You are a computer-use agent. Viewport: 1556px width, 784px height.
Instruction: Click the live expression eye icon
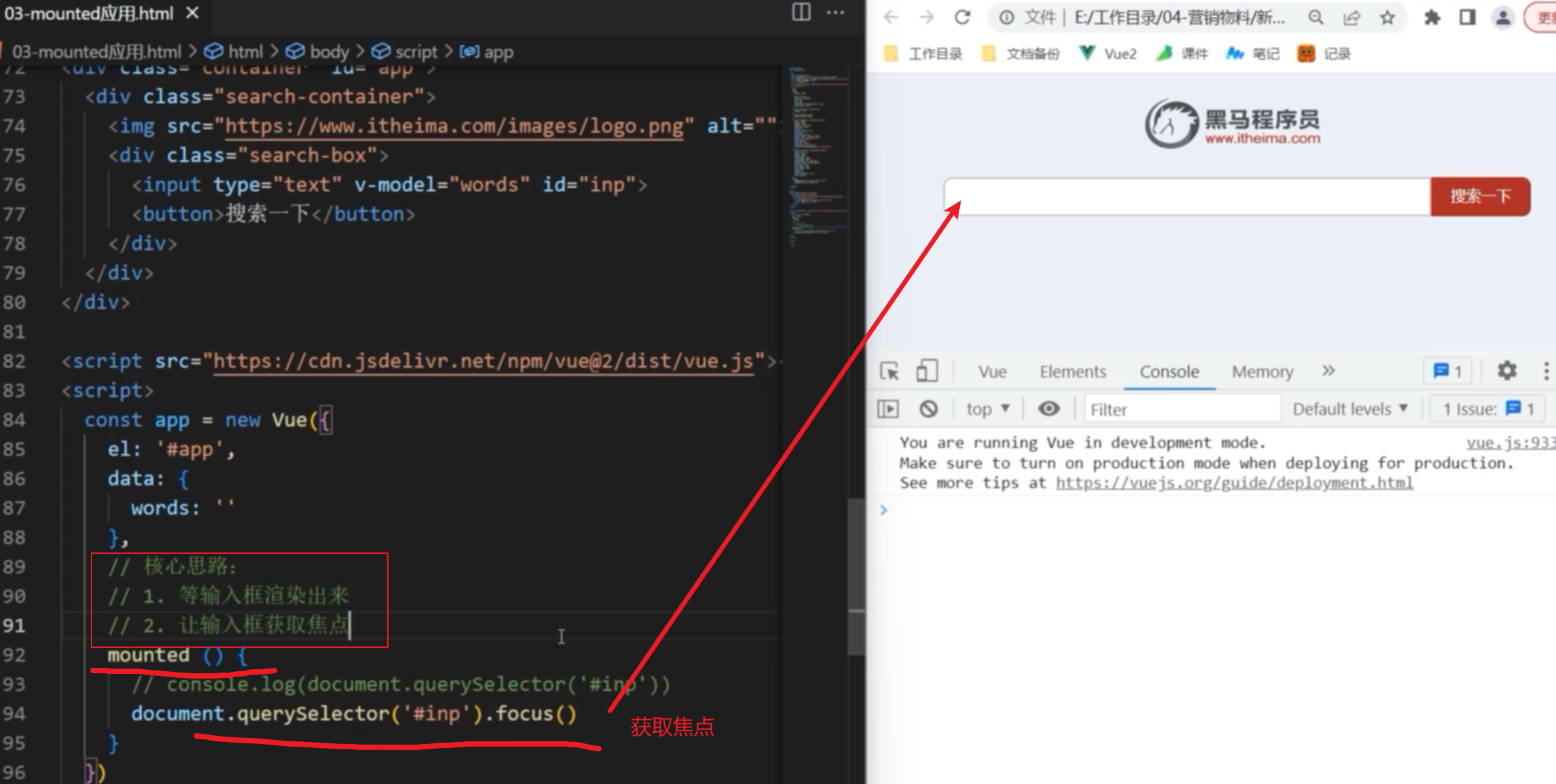coord(1049,408)
